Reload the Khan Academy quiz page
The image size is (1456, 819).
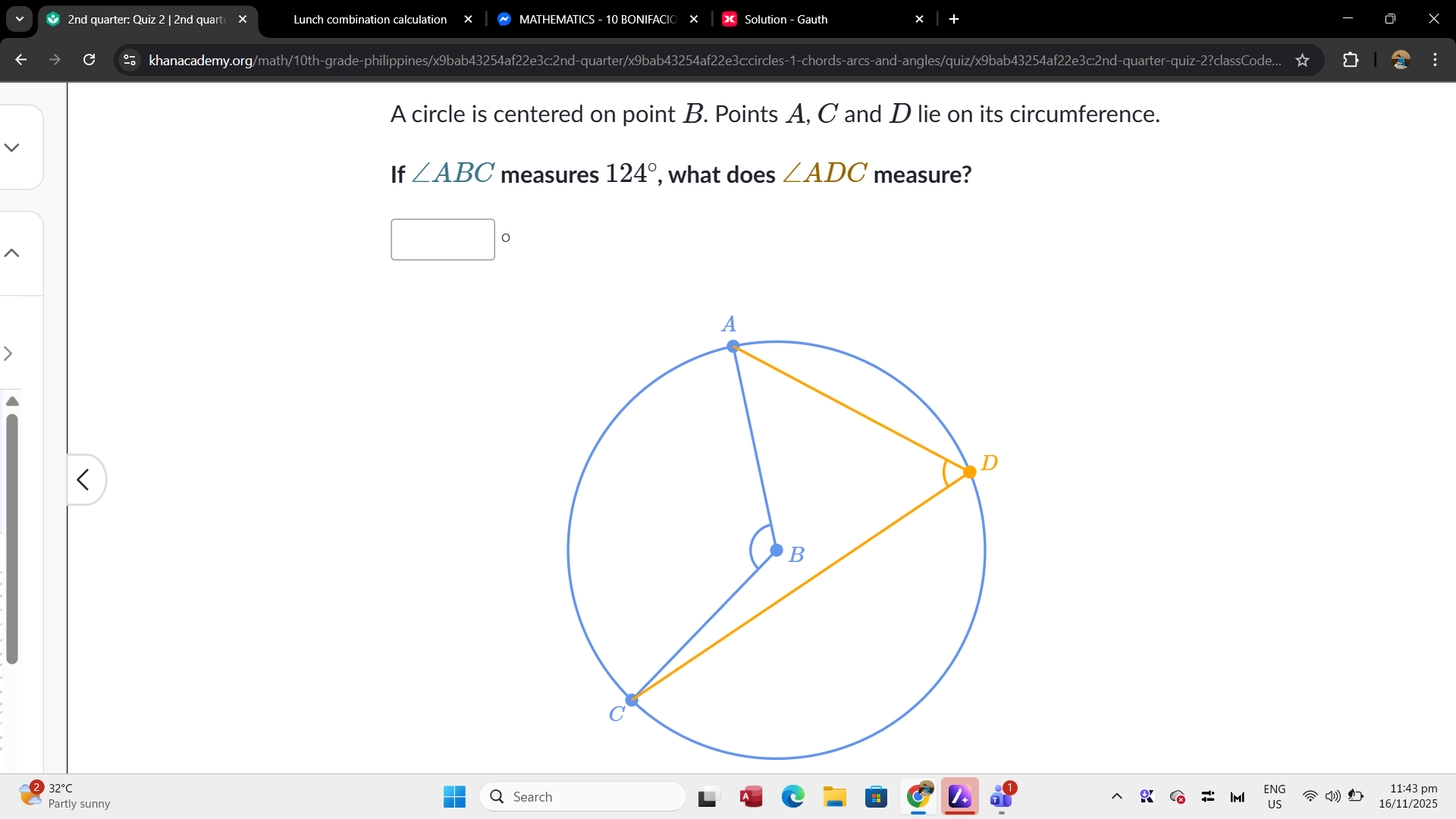(x=89, y=60)
